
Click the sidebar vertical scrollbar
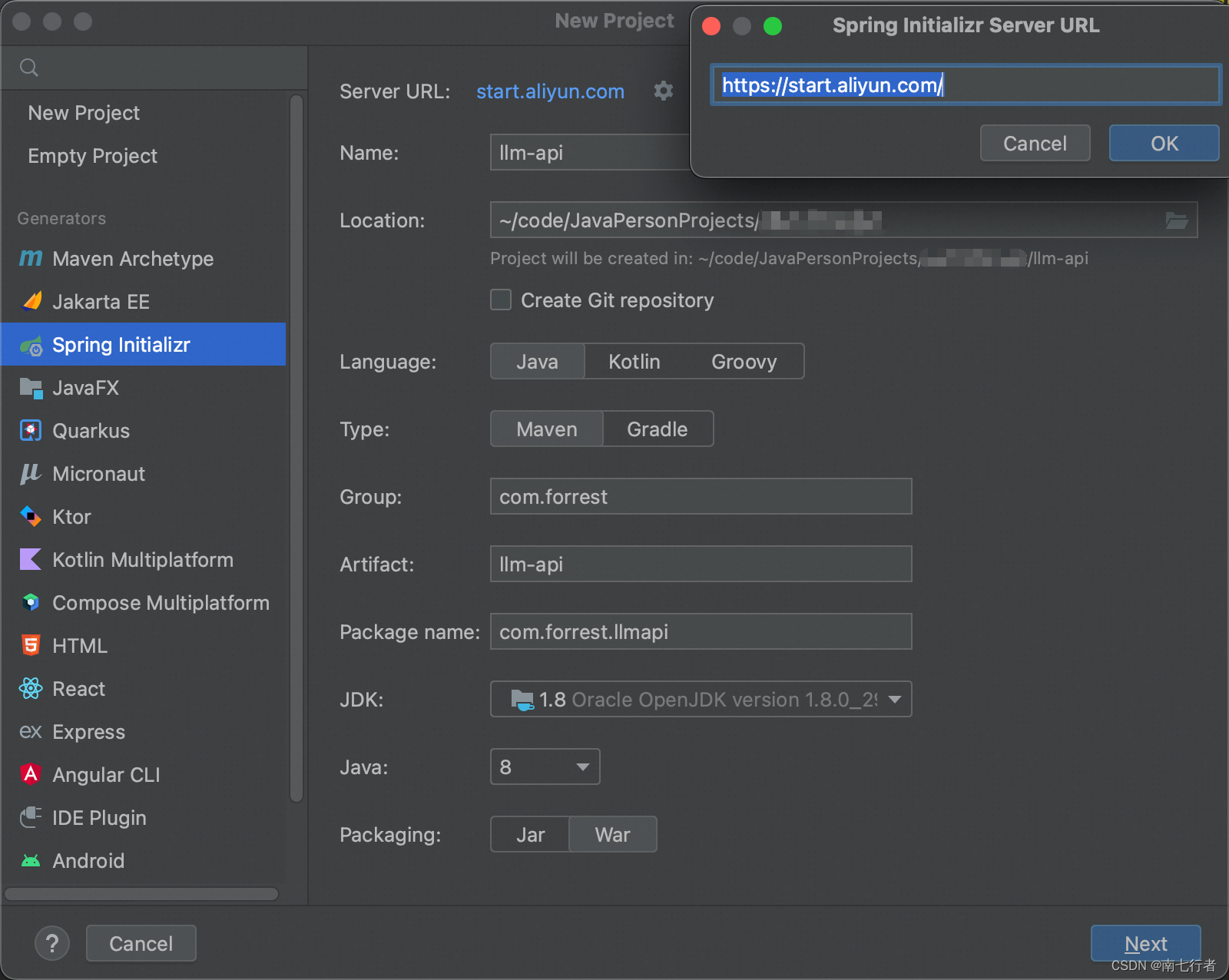click(296, 448)
